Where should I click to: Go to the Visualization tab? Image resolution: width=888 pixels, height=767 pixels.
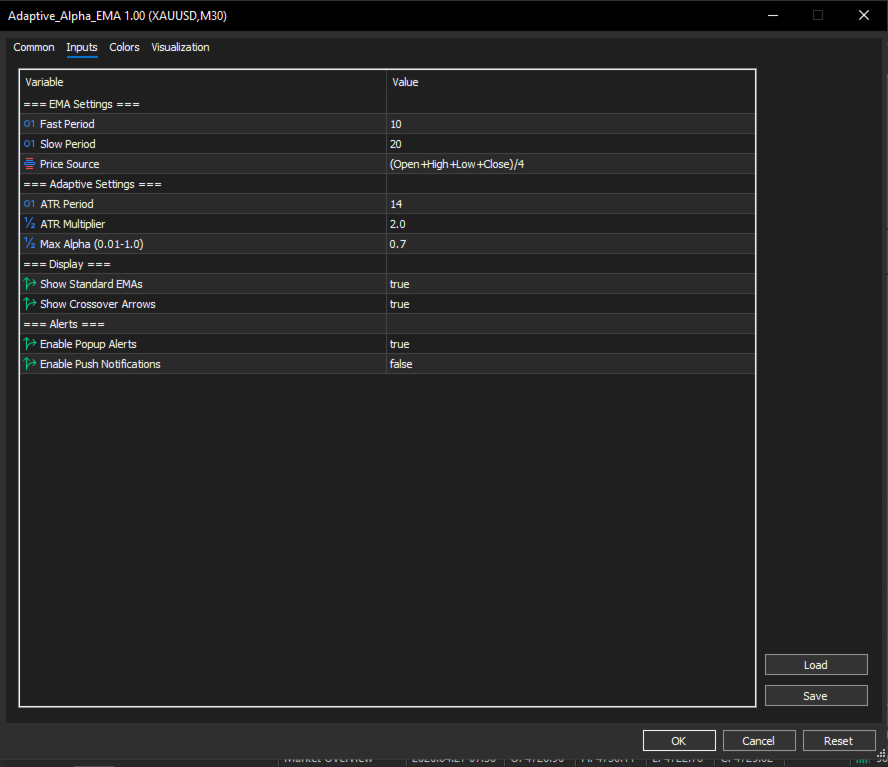[x=180, y=47]
